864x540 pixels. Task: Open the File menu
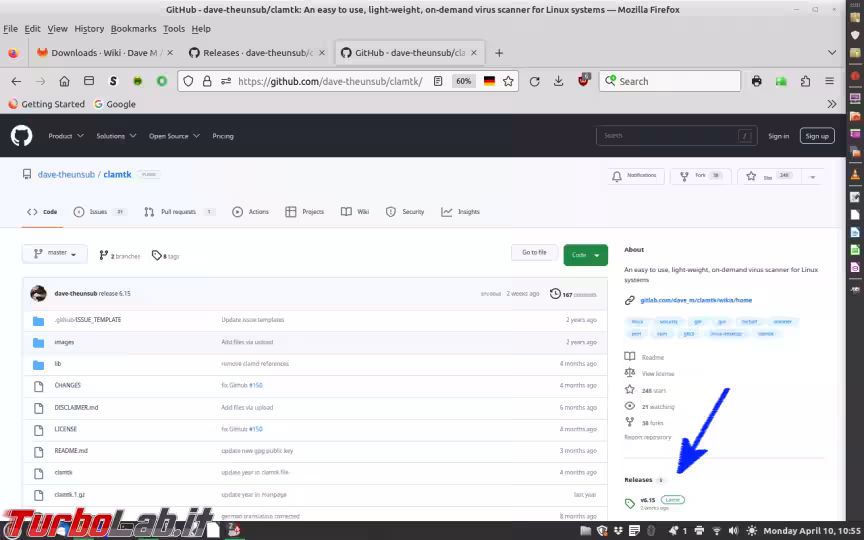(x=10, y=29)
